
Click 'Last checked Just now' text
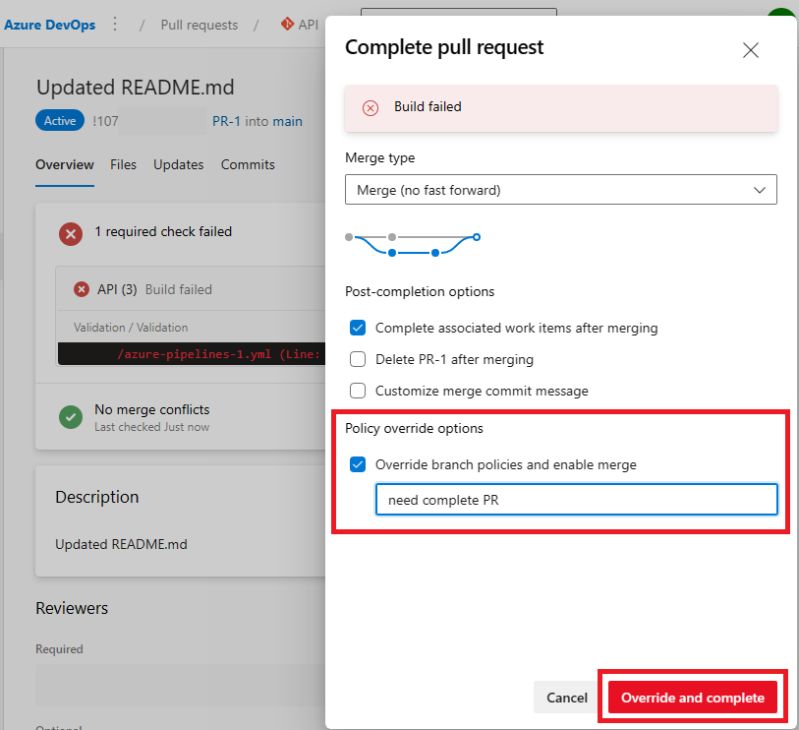tap(152, 427)
